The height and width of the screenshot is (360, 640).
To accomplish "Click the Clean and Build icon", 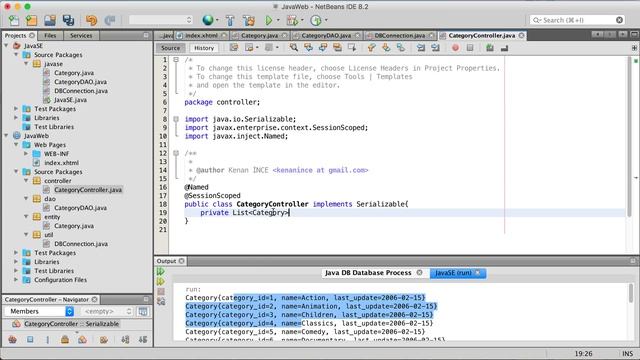I will tap(249, 20).
